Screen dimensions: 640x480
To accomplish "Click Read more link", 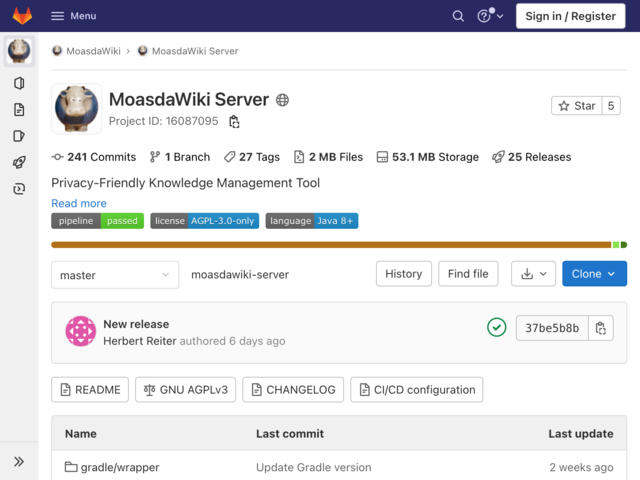I will 79,203.
